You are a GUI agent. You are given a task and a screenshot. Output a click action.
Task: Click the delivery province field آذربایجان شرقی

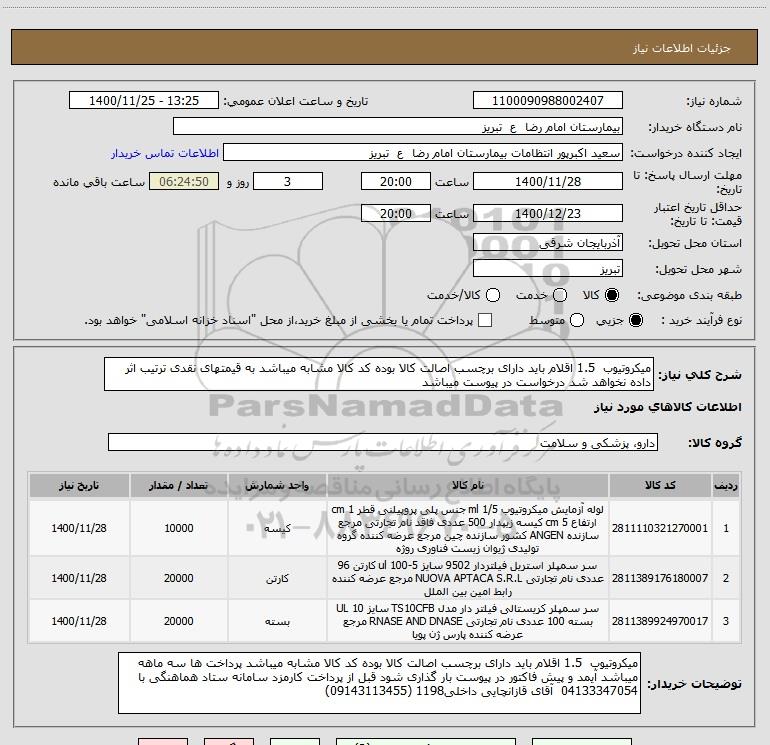click(x=548, y=243)
